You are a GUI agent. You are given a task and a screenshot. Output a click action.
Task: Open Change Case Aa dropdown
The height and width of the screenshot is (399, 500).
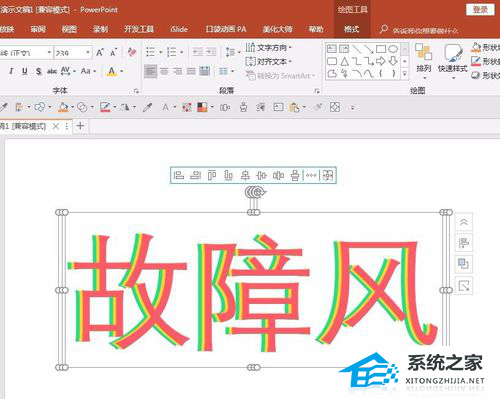coord(88,71)
